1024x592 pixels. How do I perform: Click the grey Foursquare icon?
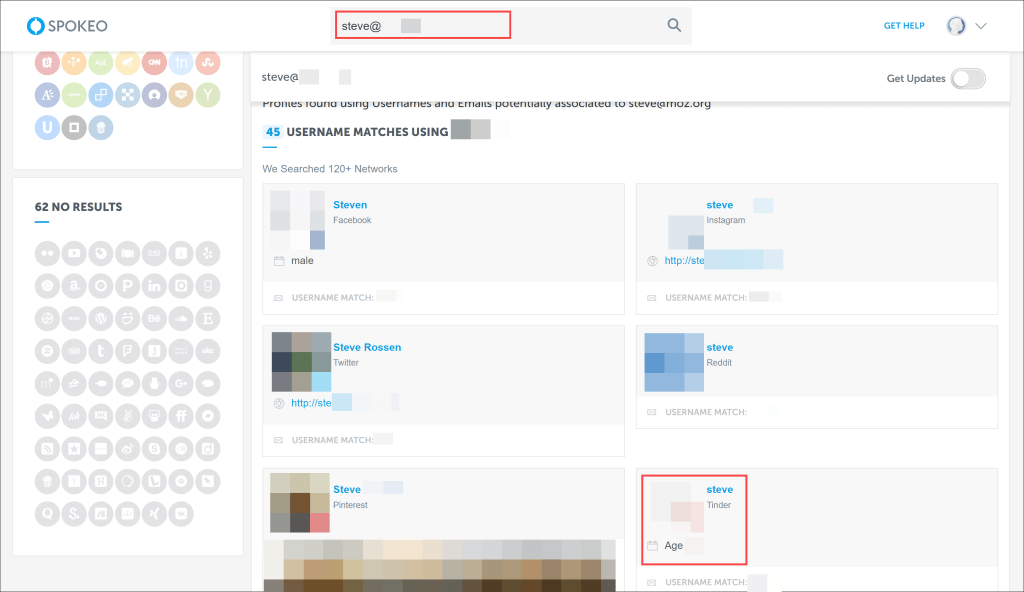[127, 351]
